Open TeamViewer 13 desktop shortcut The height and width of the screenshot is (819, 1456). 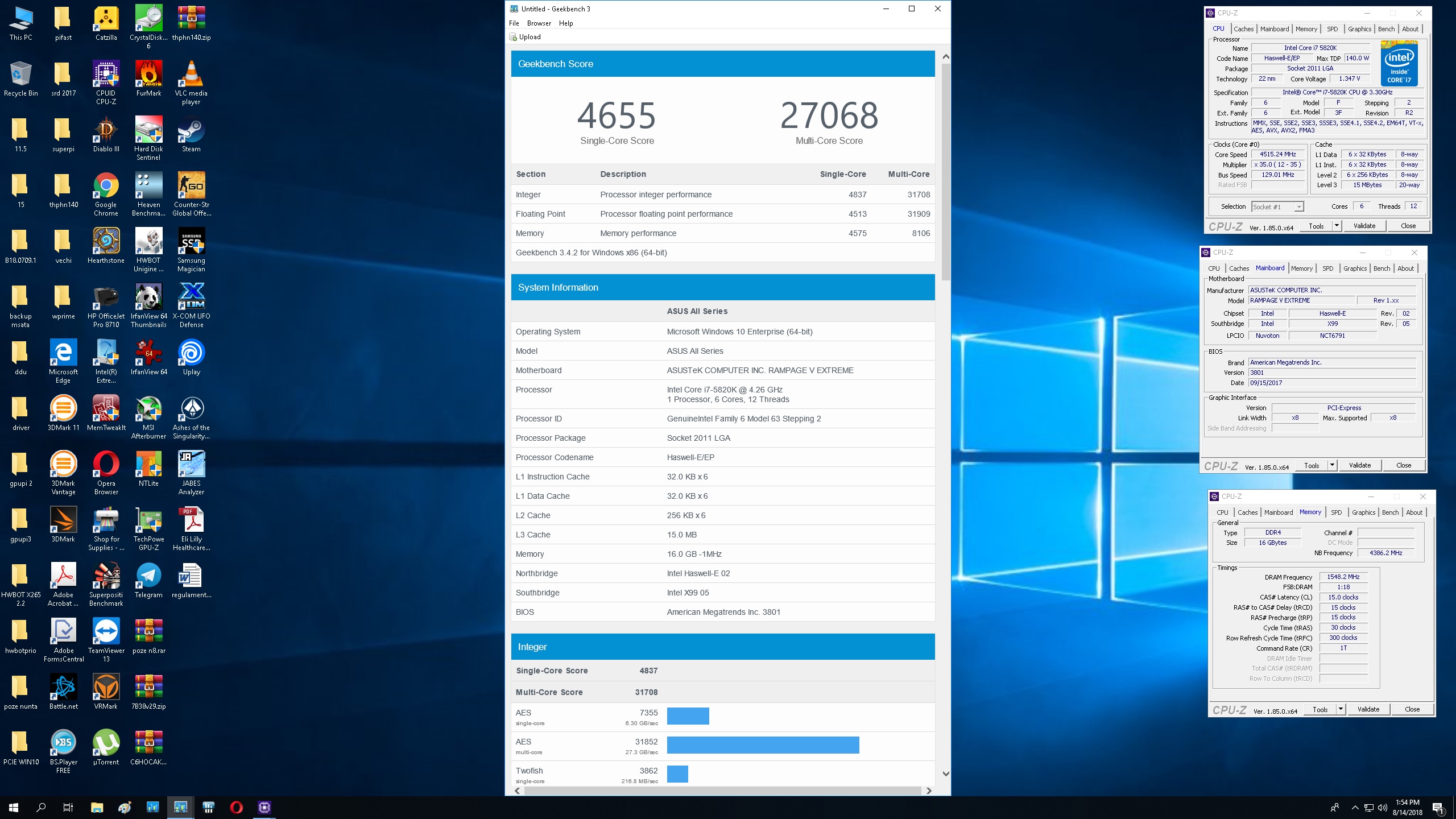106,640
